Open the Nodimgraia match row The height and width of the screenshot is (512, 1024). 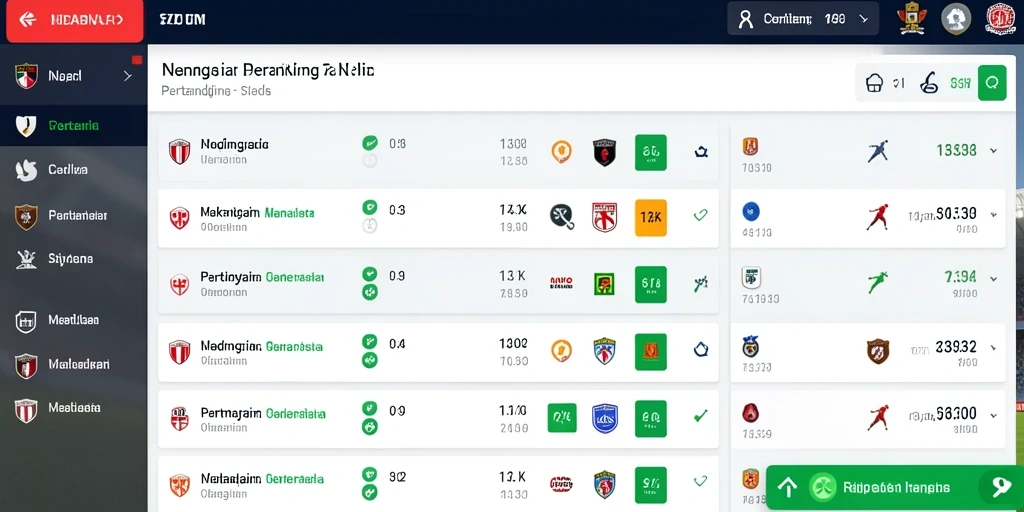438,152
